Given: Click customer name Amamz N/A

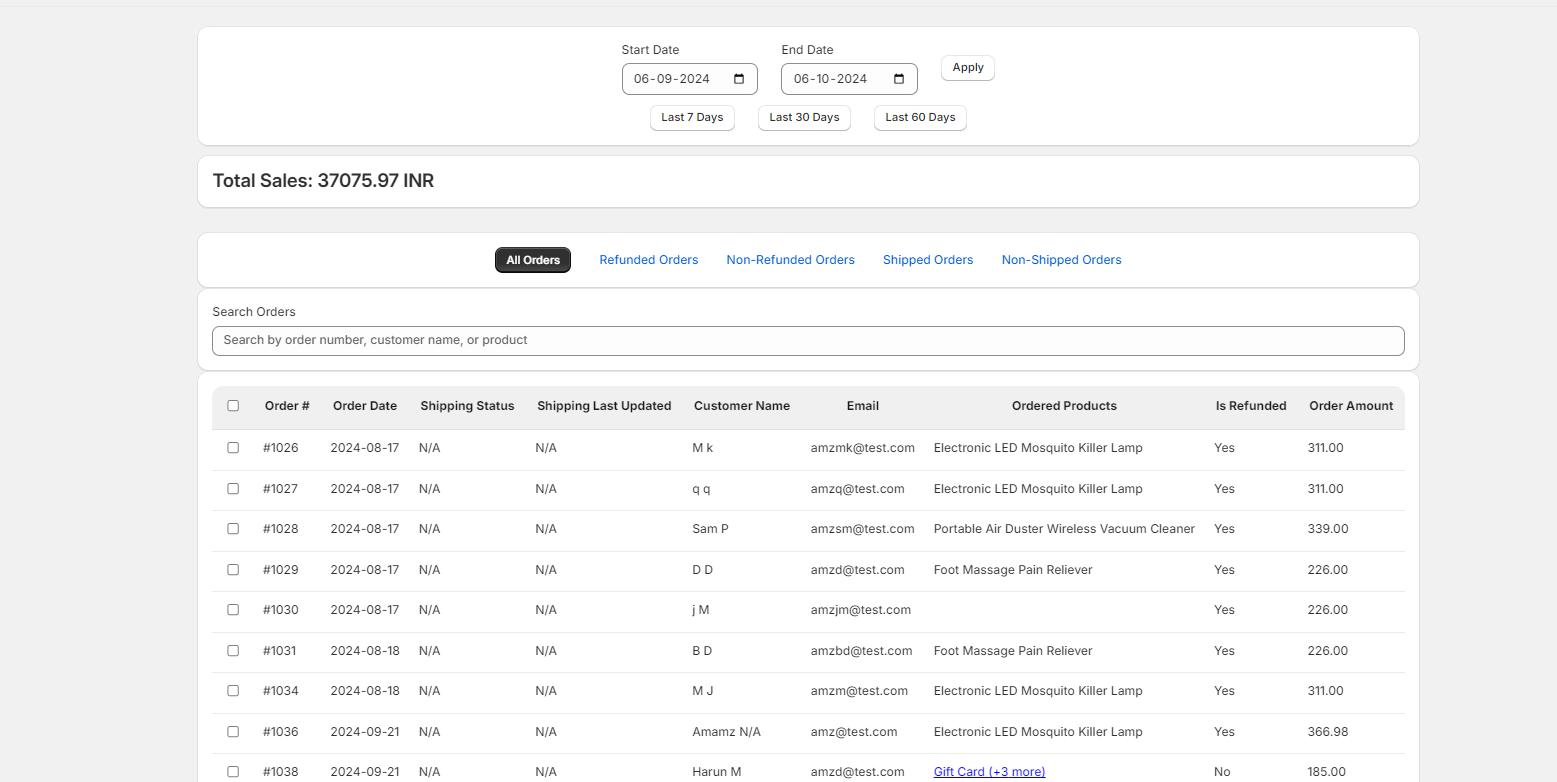Looking at the screenshot, I should point(726,732).
